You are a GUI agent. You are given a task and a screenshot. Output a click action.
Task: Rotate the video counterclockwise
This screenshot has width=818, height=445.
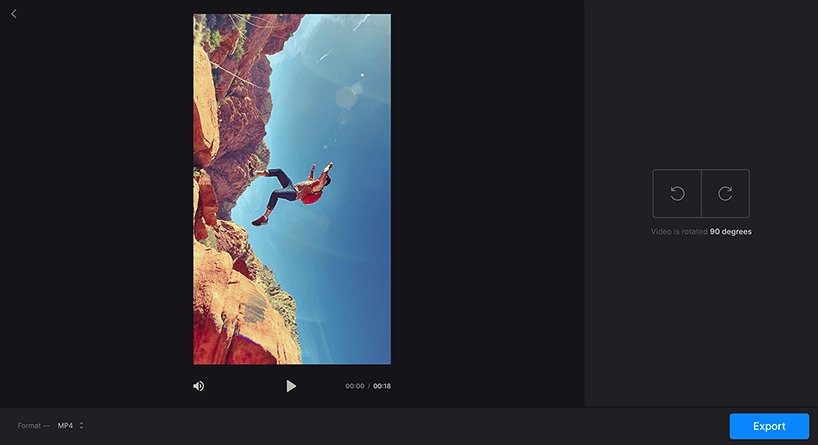677,194
